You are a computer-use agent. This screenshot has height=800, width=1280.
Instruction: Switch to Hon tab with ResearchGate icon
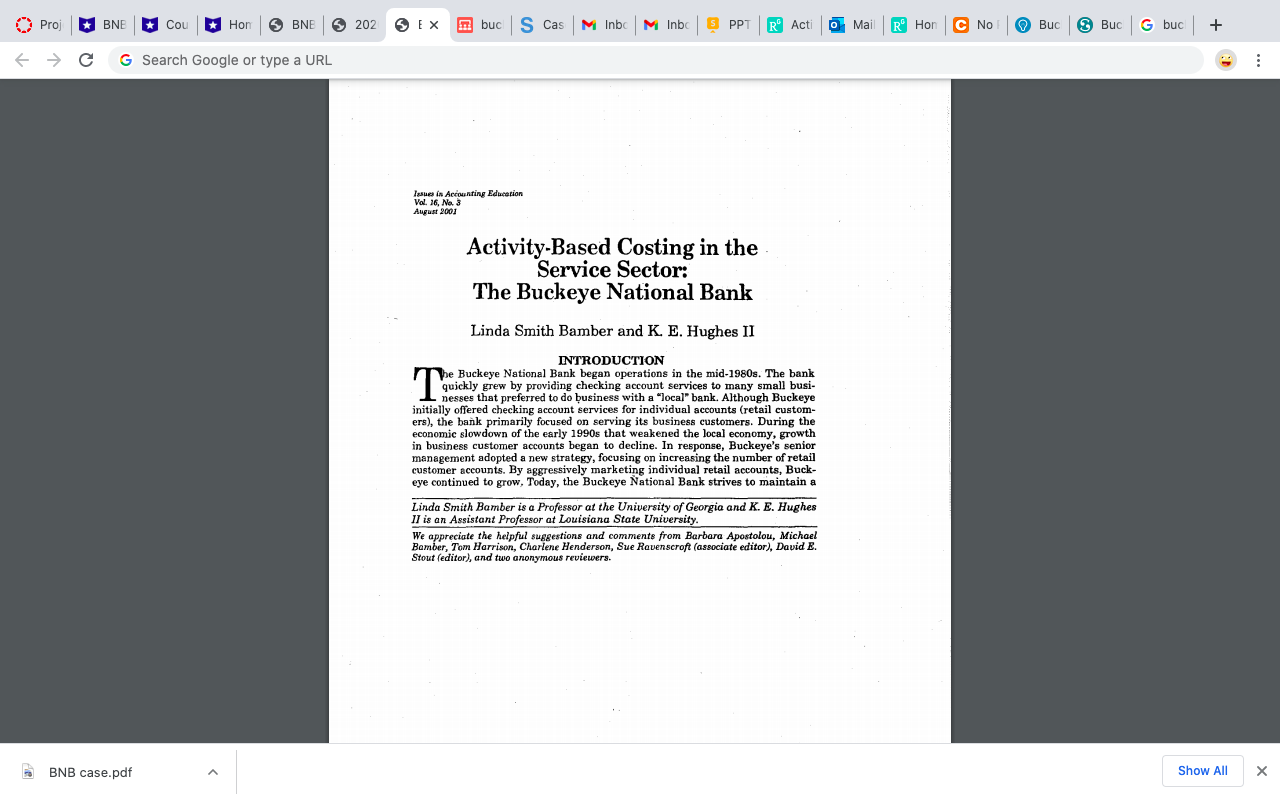pyautogui.click(x=915, y=25)
